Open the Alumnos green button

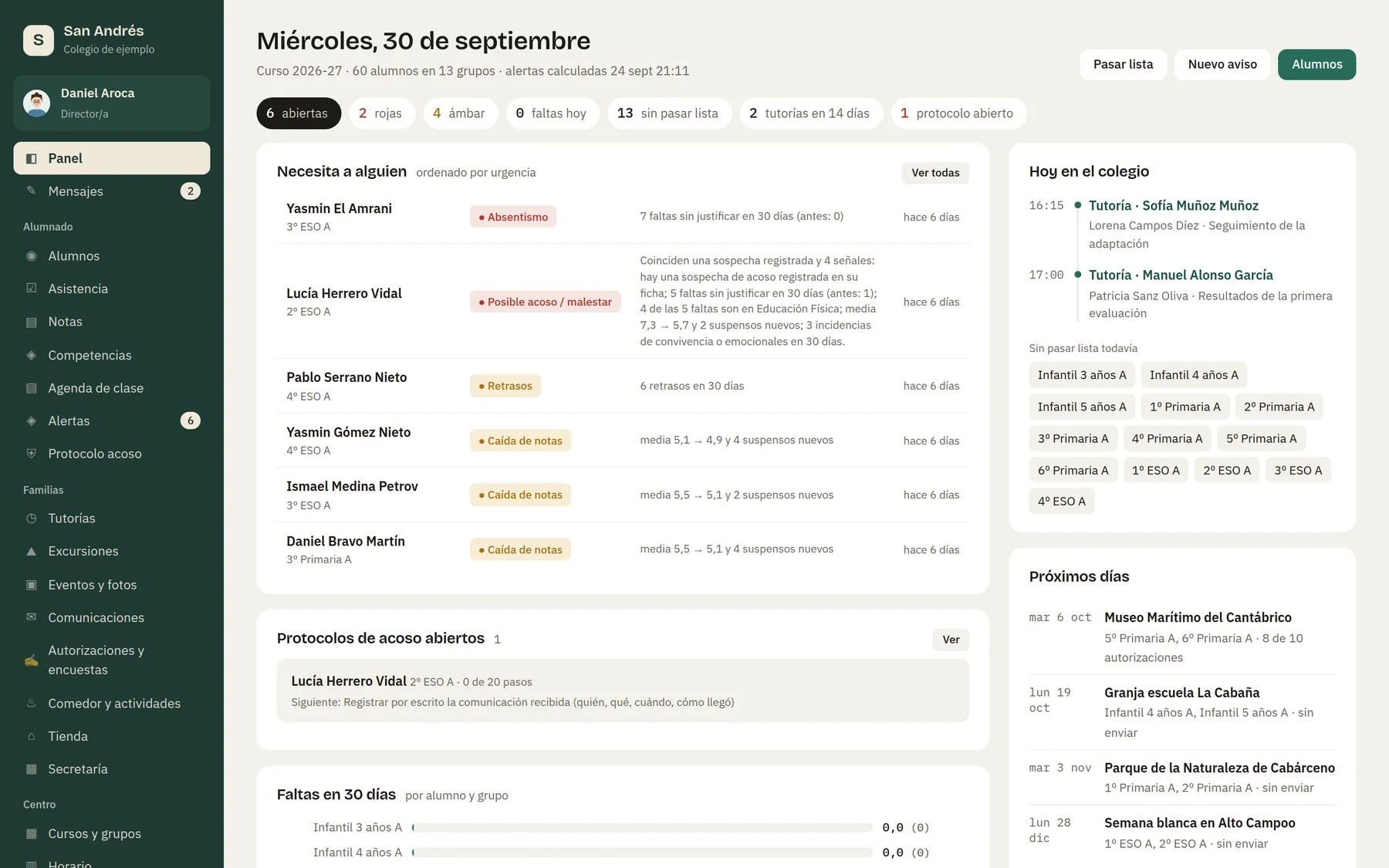[x=1316, y=65]
